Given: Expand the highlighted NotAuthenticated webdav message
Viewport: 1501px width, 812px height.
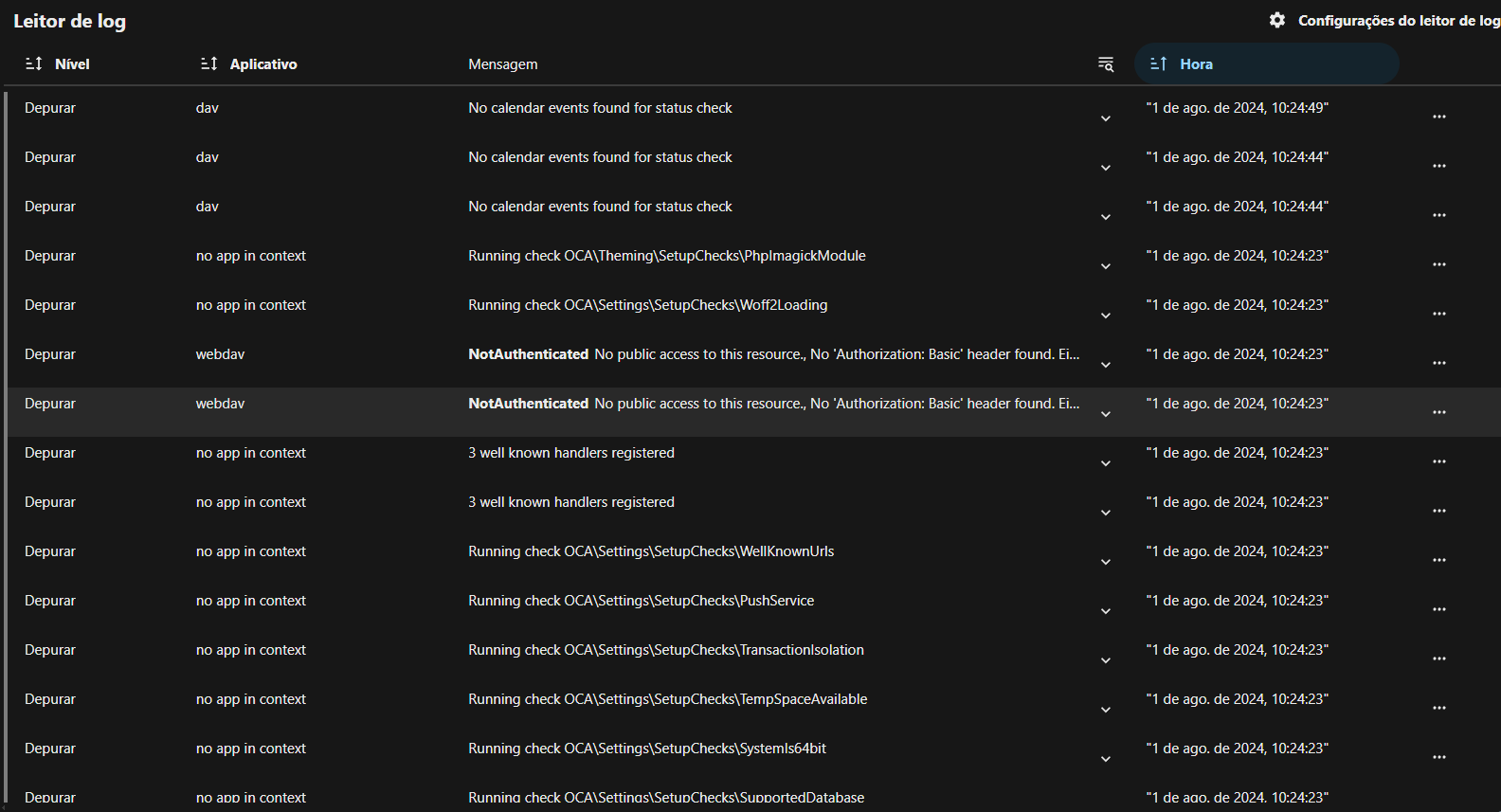Looking at the screenshot, I should tap(1105, 414).
